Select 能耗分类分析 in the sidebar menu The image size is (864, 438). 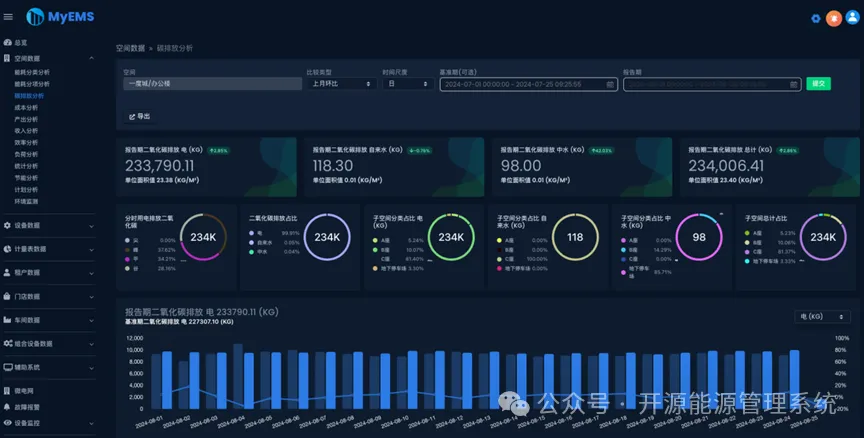[32, 72]
